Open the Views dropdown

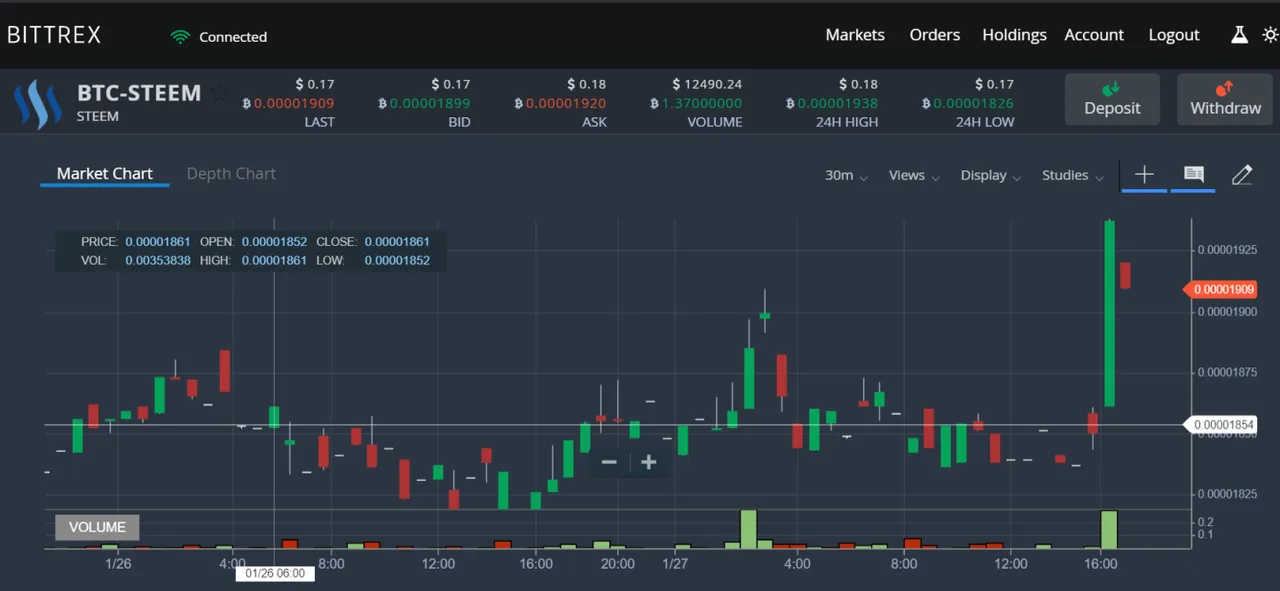pos(914,175)
